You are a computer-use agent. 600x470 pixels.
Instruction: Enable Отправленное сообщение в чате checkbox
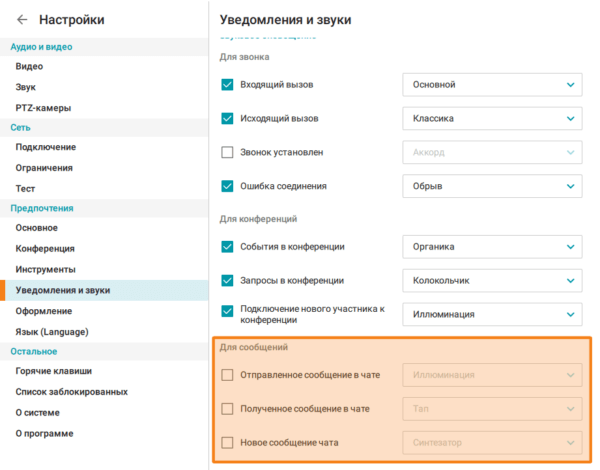(227, 375)
